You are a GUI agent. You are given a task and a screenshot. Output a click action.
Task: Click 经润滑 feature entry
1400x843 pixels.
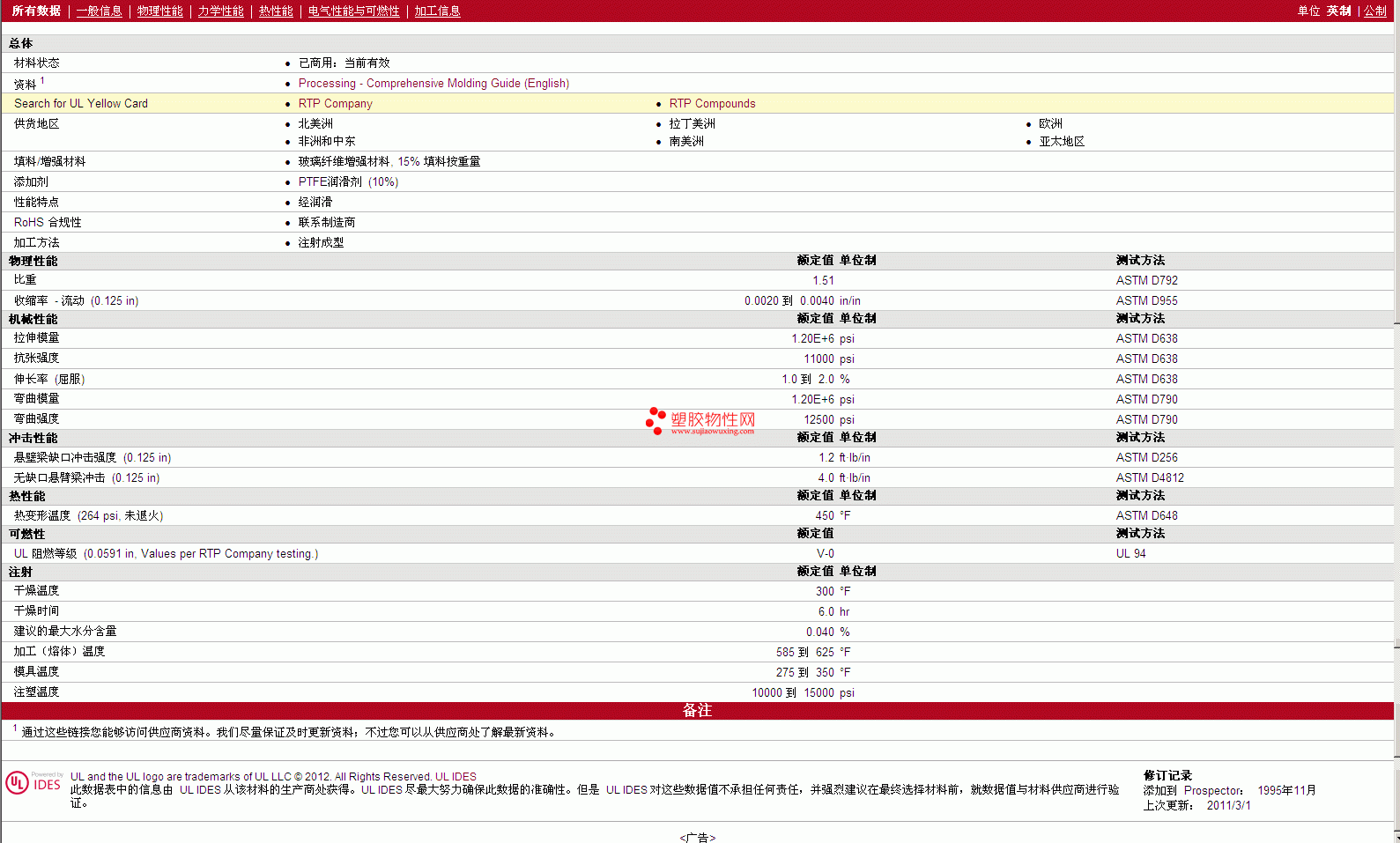pos(315,202)
